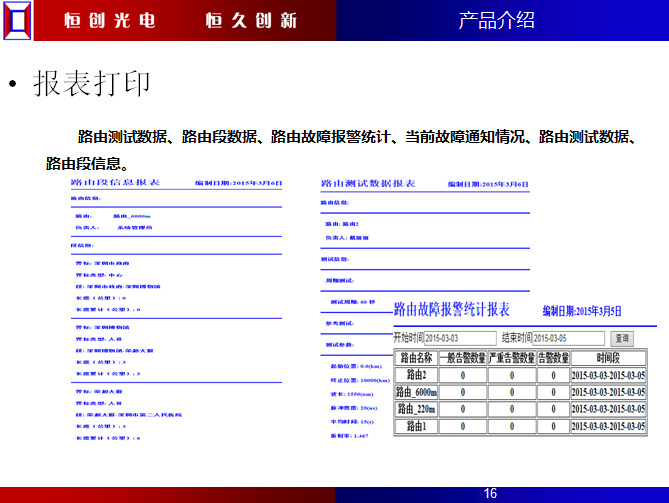
Task: Click 路由段信息。 paragraph line
Action: pos(87,164)
